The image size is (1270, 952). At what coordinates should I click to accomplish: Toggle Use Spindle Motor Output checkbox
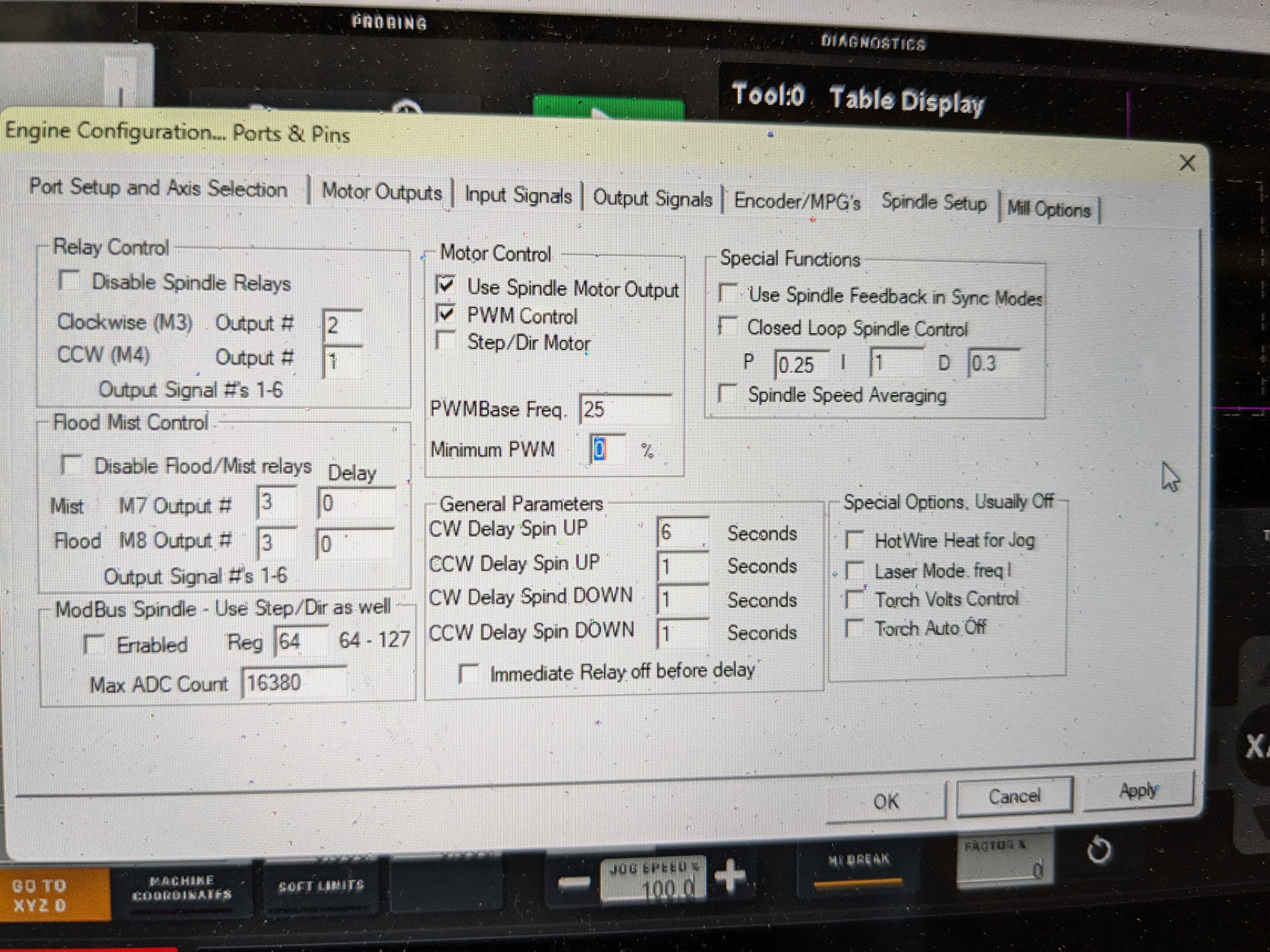pos(445,285)
